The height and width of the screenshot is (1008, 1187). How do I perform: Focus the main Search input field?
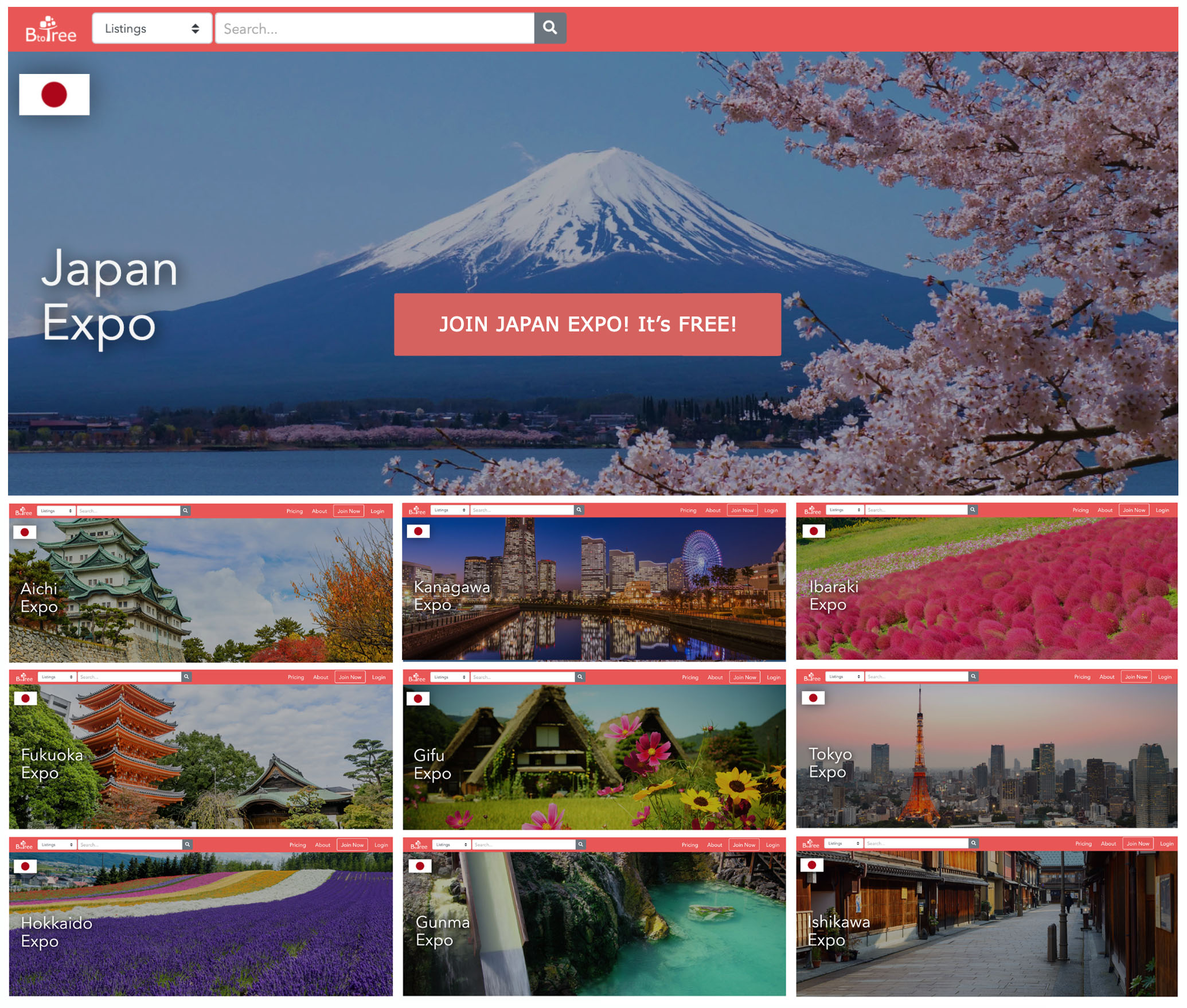click(374, 29)
